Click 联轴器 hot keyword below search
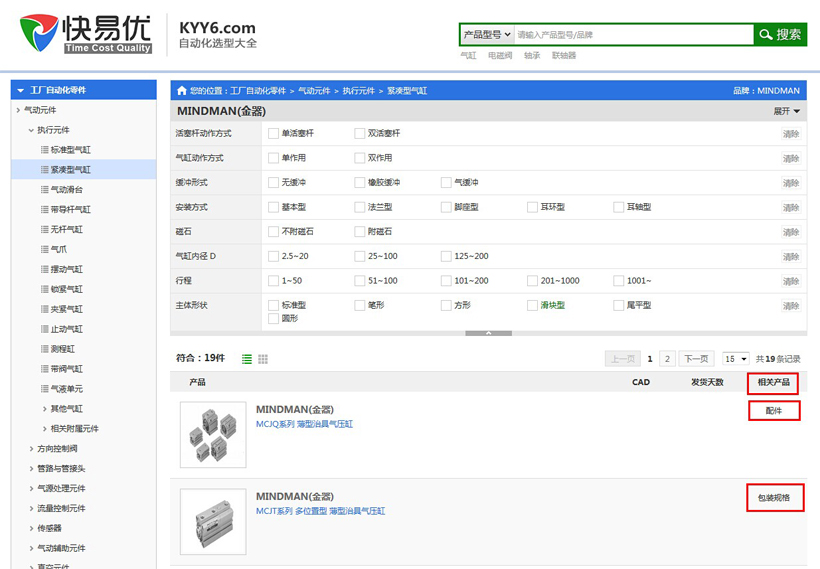This screenshot has width=820, height=569. tap(564, 55)
